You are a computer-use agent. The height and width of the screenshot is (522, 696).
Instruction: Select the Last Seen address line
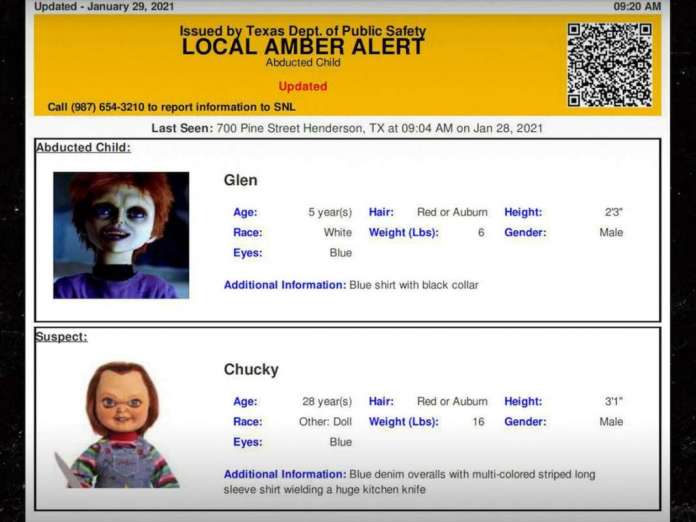coord(347,128)
